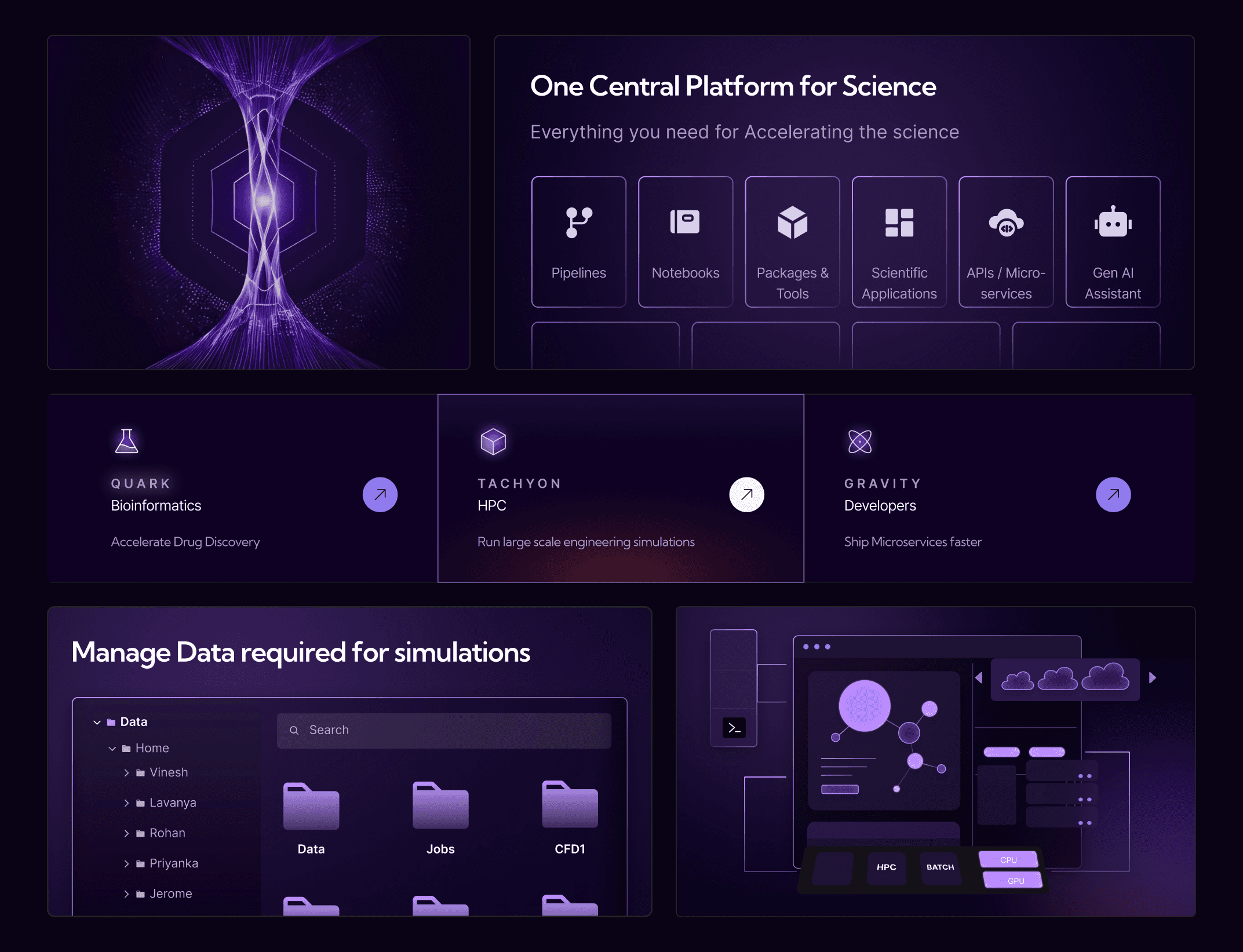Click the APIs / Microservices cloud icon
The height and width of the screenshot is (952, 1243).
[x=1006, y=223]
